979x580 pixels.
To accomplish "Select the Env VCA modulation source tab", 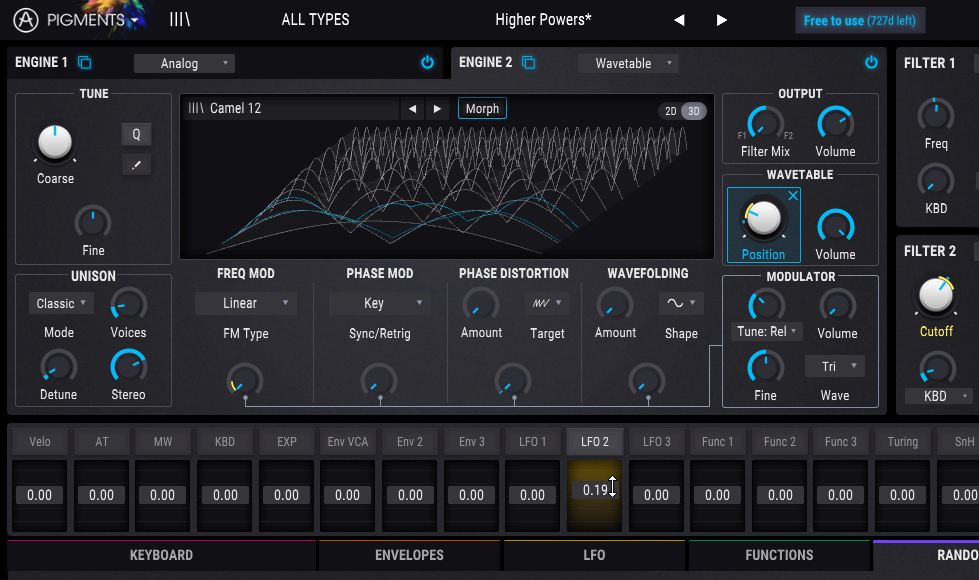I will (x=348, y=441).
